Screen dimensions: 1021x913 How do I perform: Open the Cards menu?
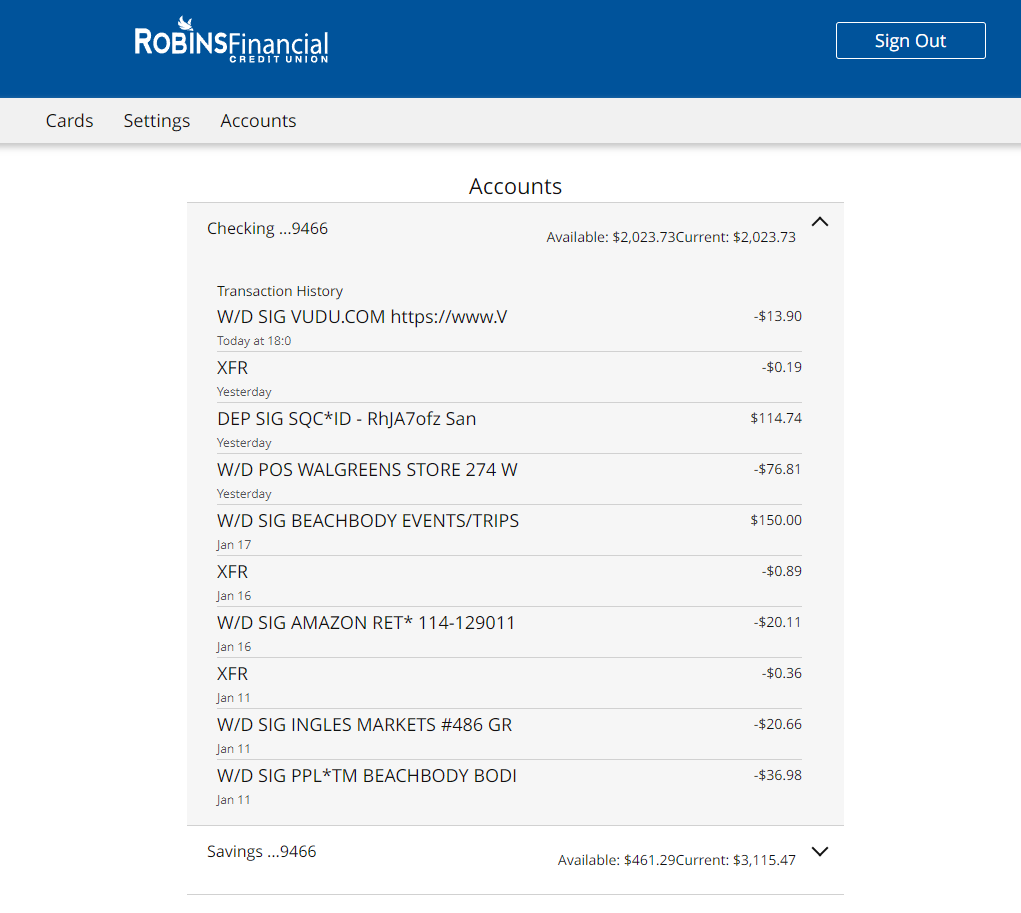(x=70, y=120)
